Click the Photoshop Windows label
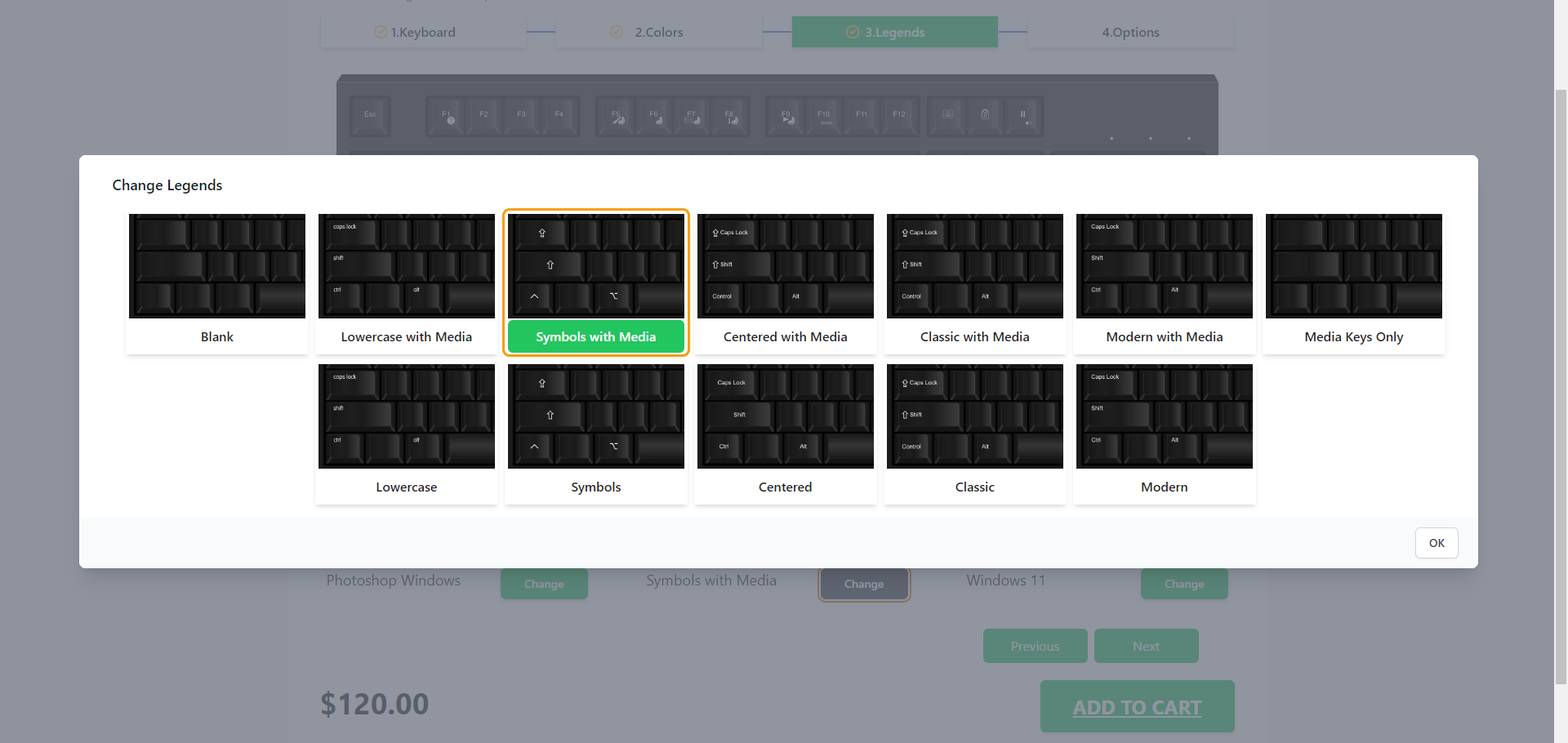1568x743 pixels. tap(394, 581)
